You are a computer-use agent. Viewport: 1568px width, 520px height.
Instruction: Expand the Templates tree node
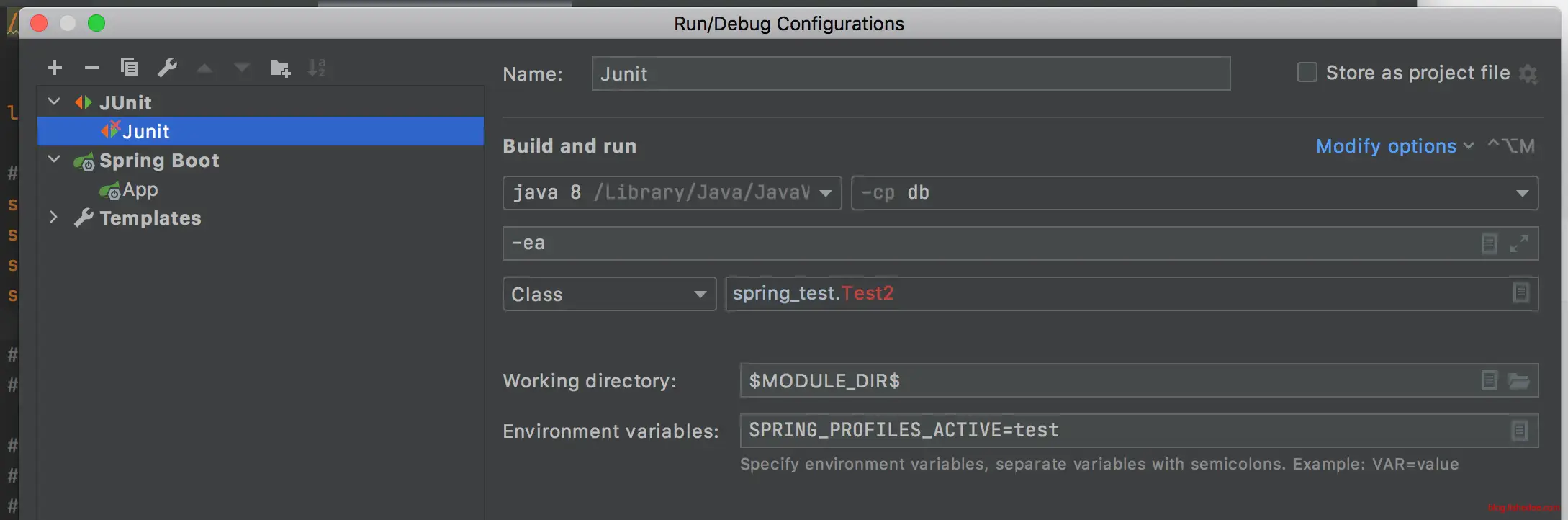pos(54,218)
